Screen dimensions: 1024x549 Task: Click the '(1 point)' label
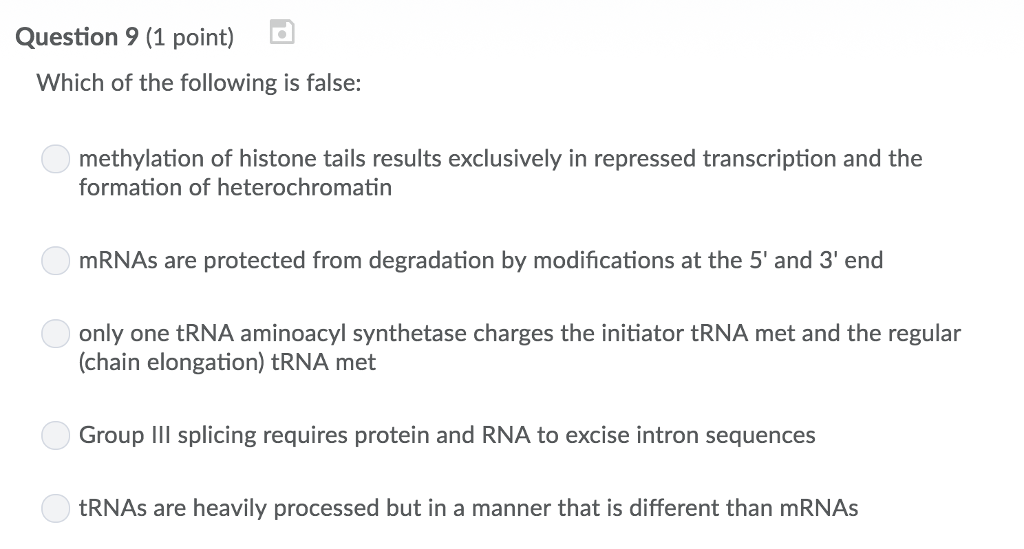190,37
